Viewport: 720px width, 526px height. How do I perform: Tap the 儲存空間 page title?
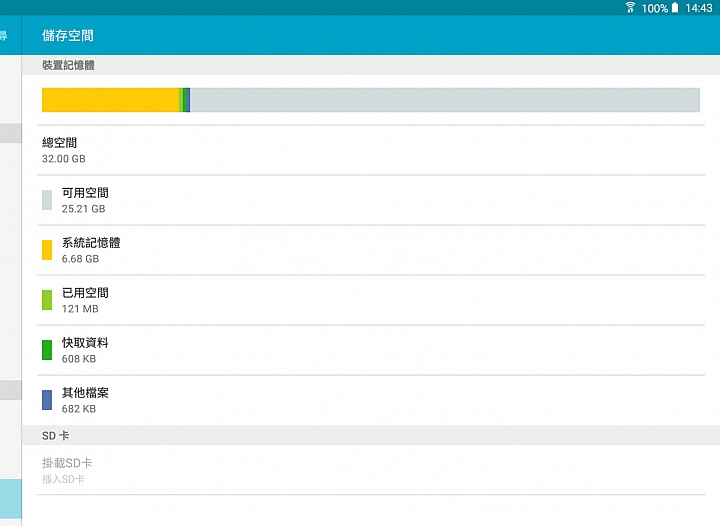(68, 35)
